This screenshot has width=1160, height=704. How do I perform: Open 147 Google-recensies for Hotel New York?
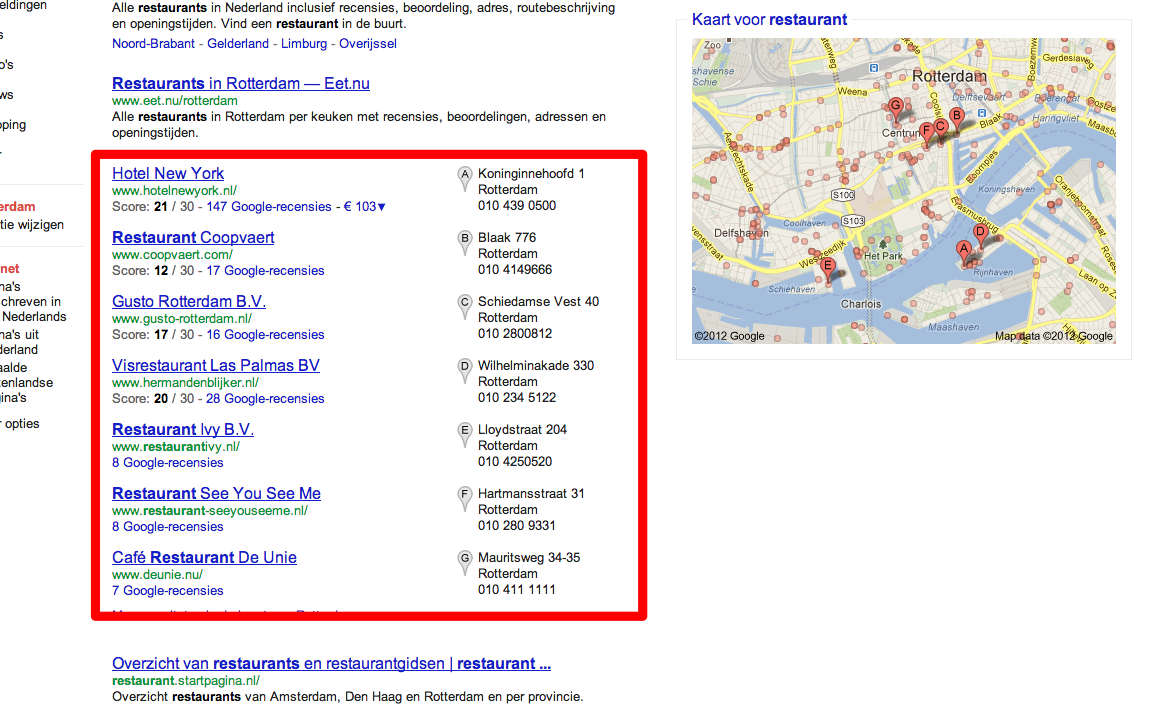(x=268, y=207)
